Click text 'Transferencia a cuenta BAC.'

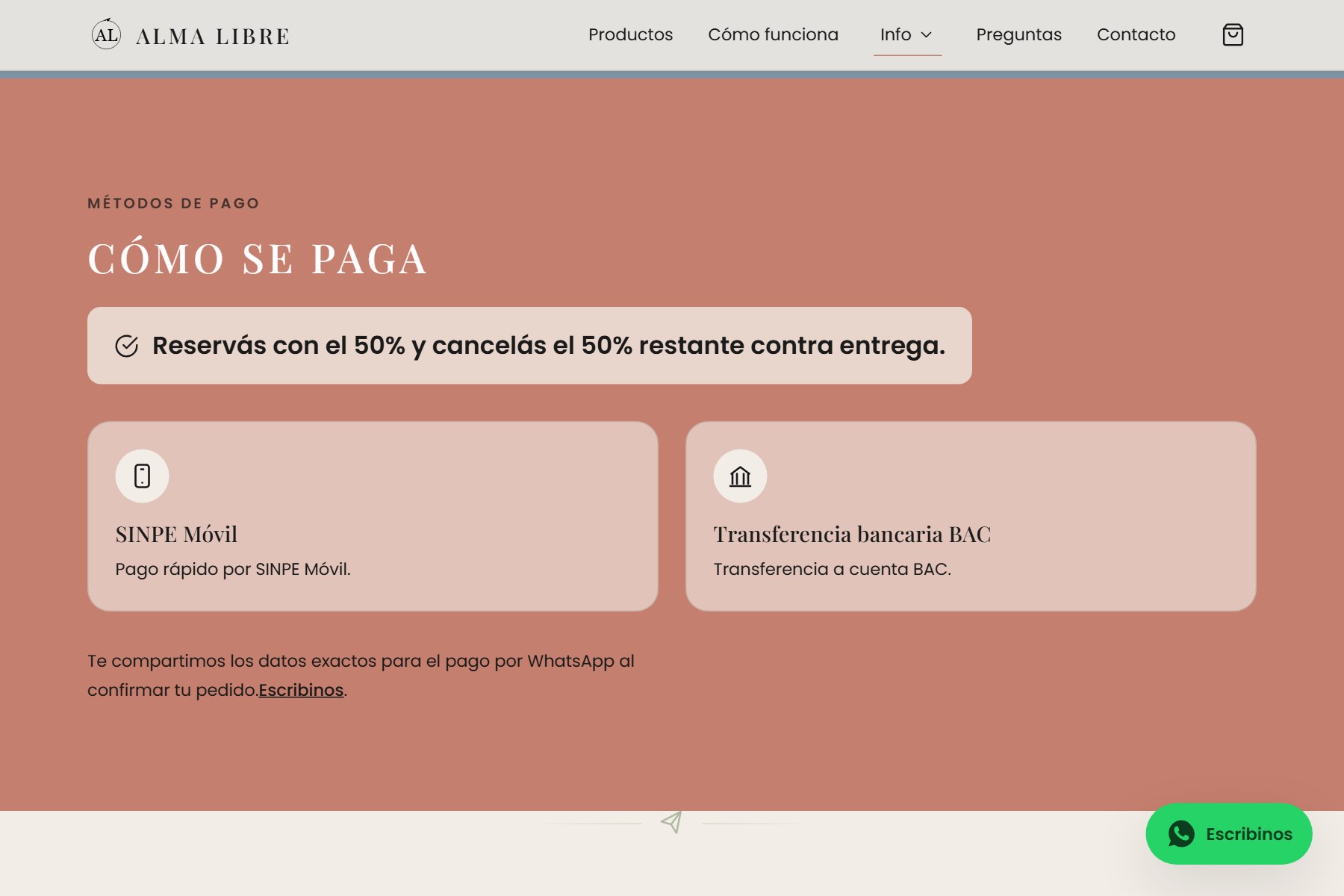click(832, 569)
